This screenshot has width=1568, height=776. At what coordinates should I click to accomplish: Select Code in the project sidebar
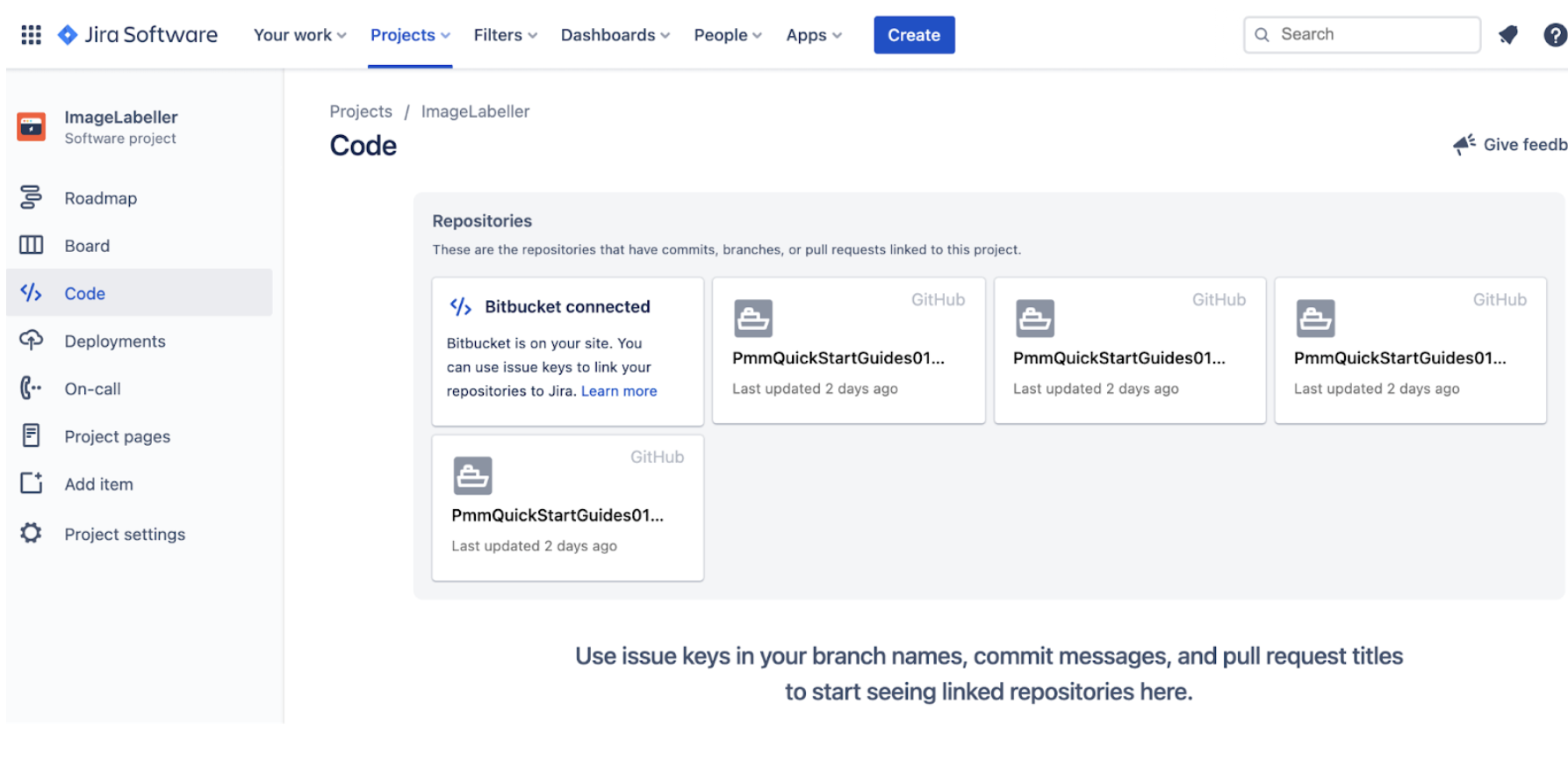[x=84, y=293]
